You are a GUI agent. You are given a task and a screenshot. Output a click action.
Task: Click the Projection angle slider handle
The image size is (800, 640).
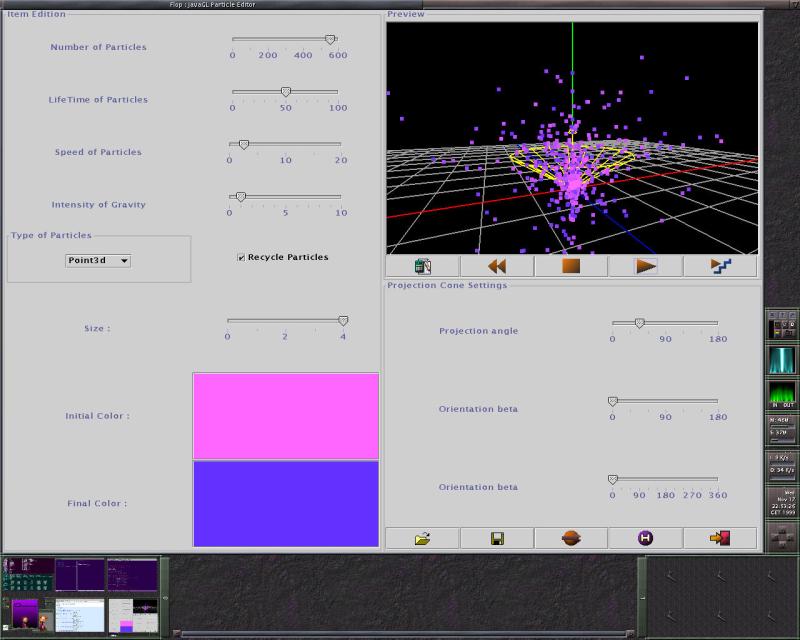pyautogui.click(x=639, y=323)
